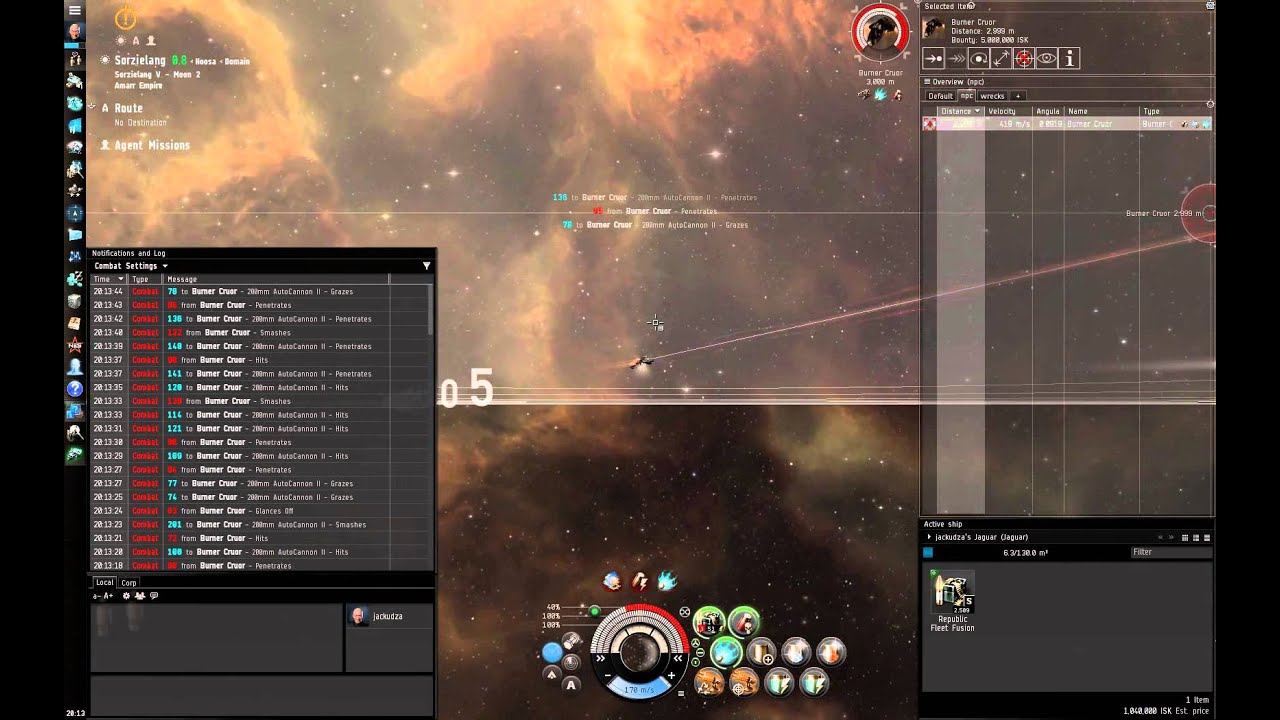Viewport: 1280px width, 720px height.
Task: Click the Keep at Range arrows icon
Action: pos(1001,59)
